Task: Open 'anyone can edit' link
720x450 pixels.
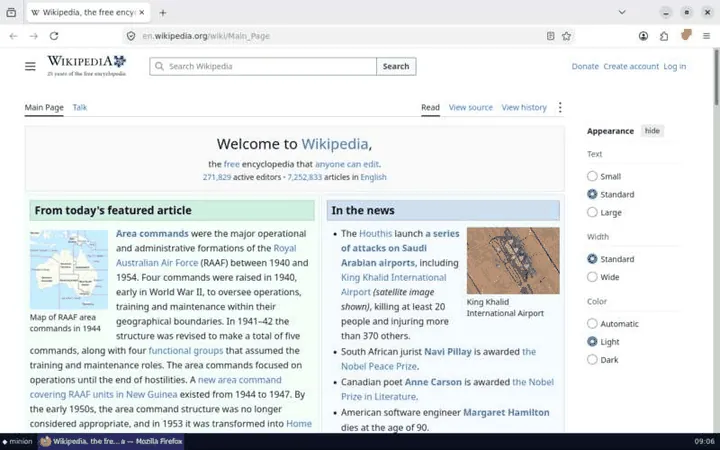Action: coord(347,164)
